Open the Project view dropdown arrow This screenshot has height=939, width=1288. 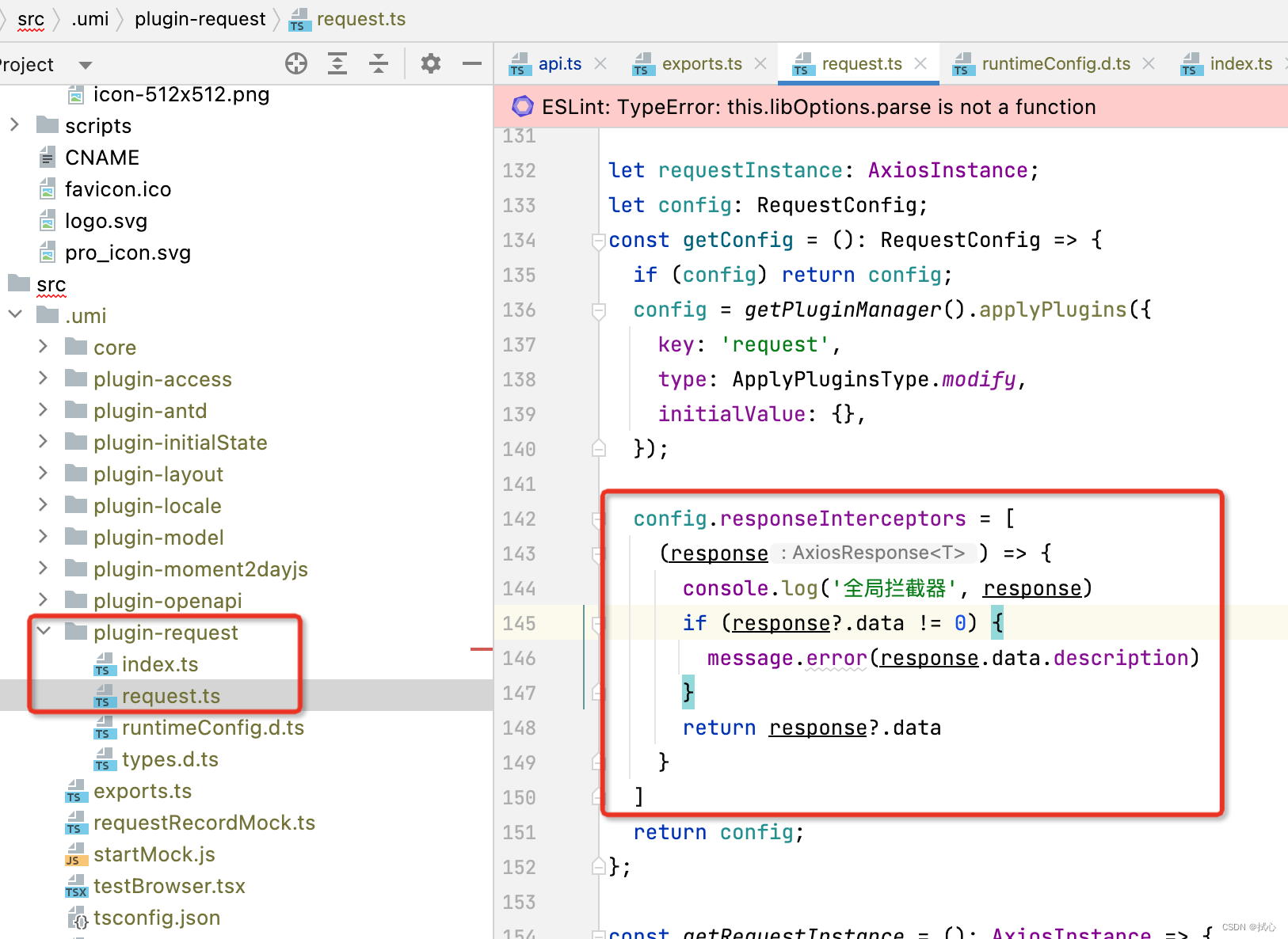86,65
